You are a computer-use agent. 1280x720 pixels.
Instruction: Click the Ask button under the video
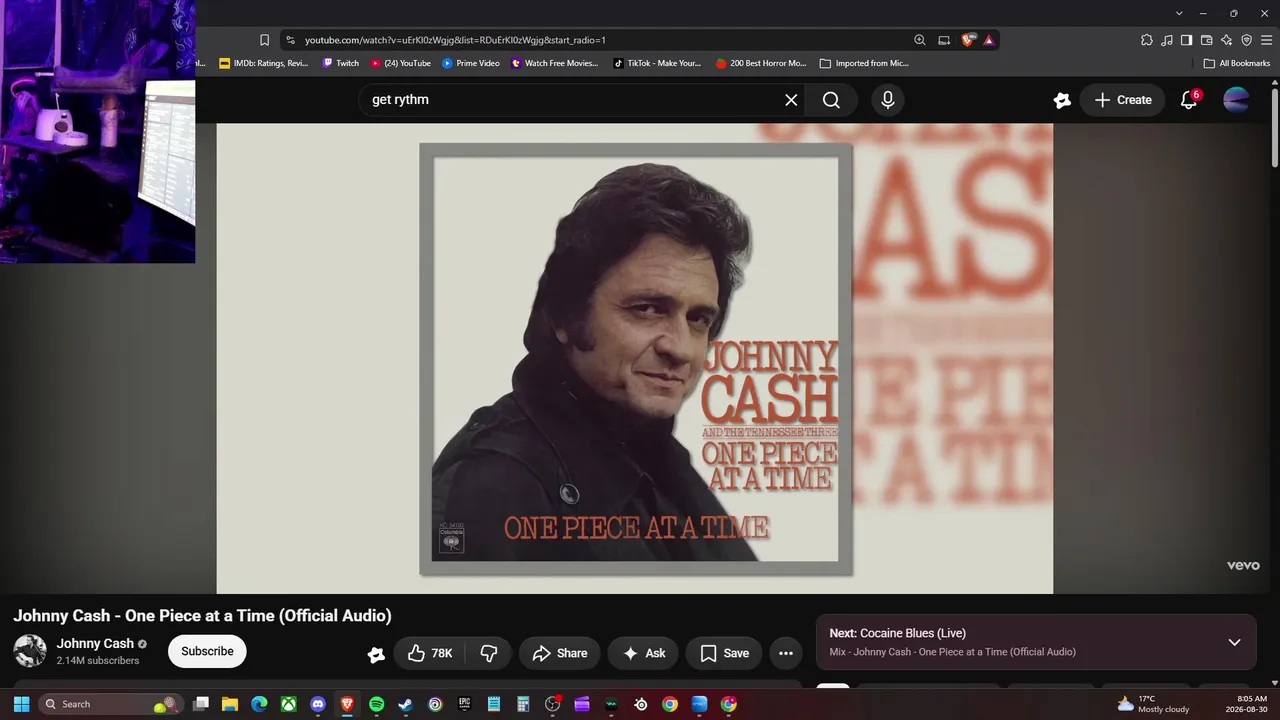point(644,653)
